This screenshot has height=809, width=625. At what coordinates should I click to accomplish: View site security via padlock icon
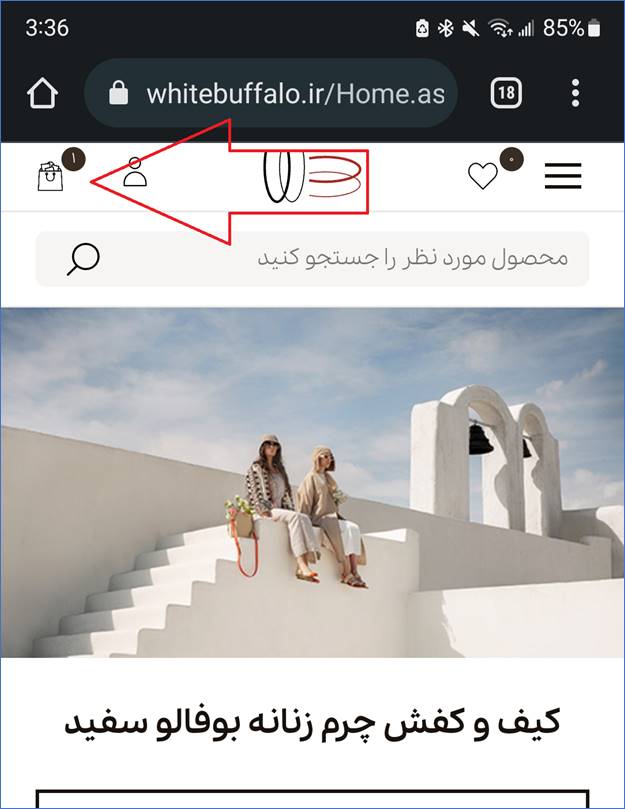[x=118, y=93]
